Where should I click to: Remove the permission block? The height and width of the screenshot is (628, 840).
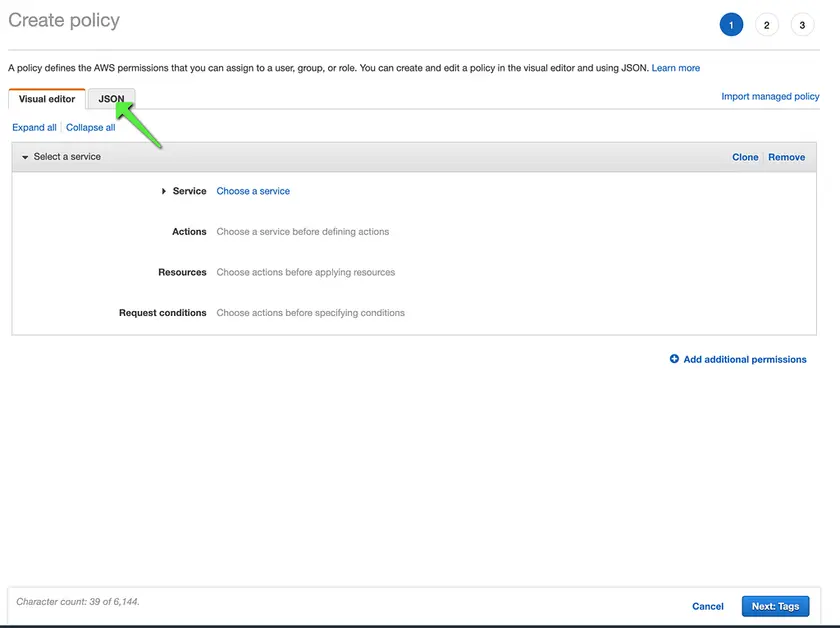[786, 157]
